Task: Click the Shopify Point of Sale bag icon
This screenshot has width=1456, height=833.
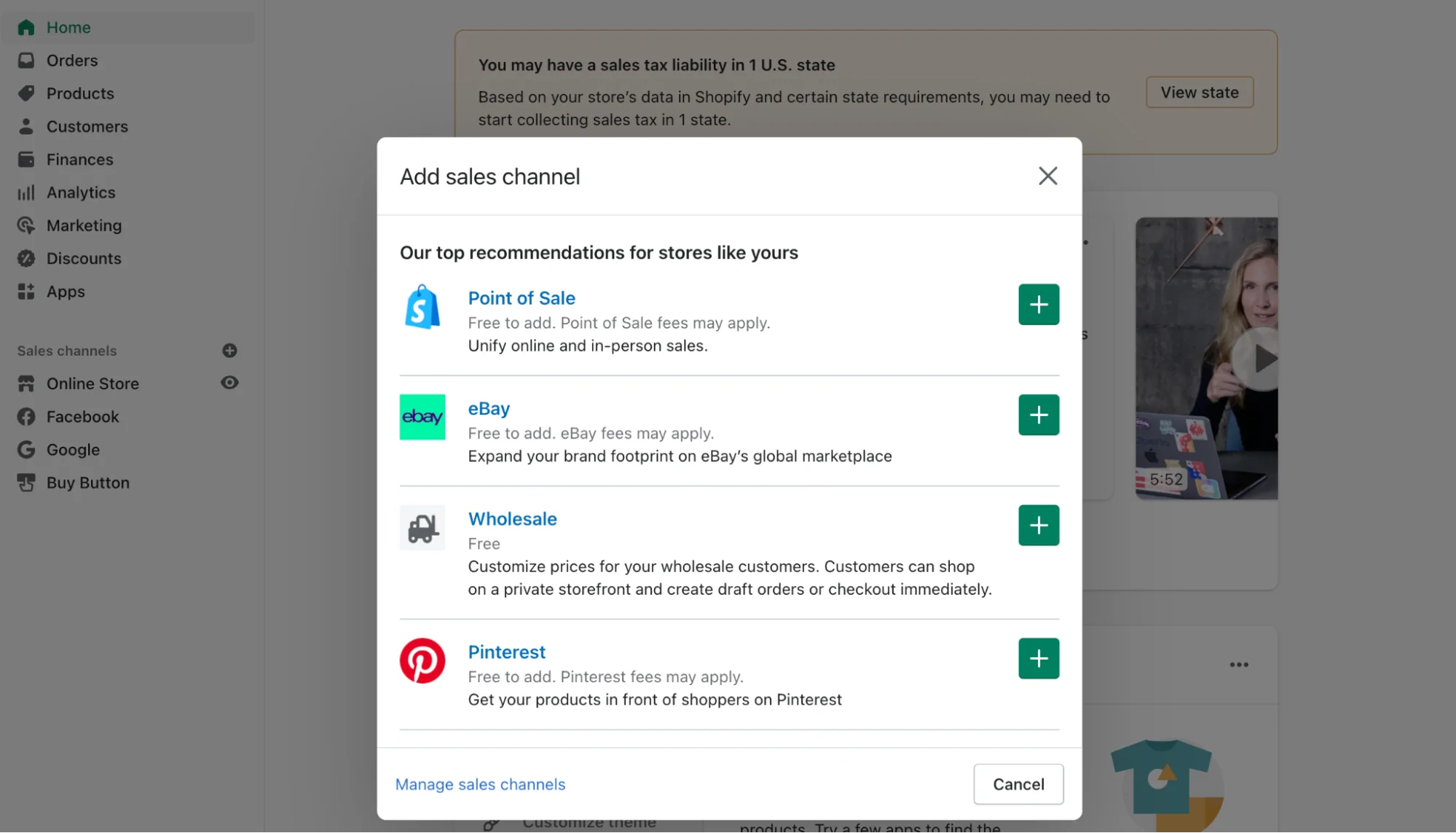Action: point(422,307)
